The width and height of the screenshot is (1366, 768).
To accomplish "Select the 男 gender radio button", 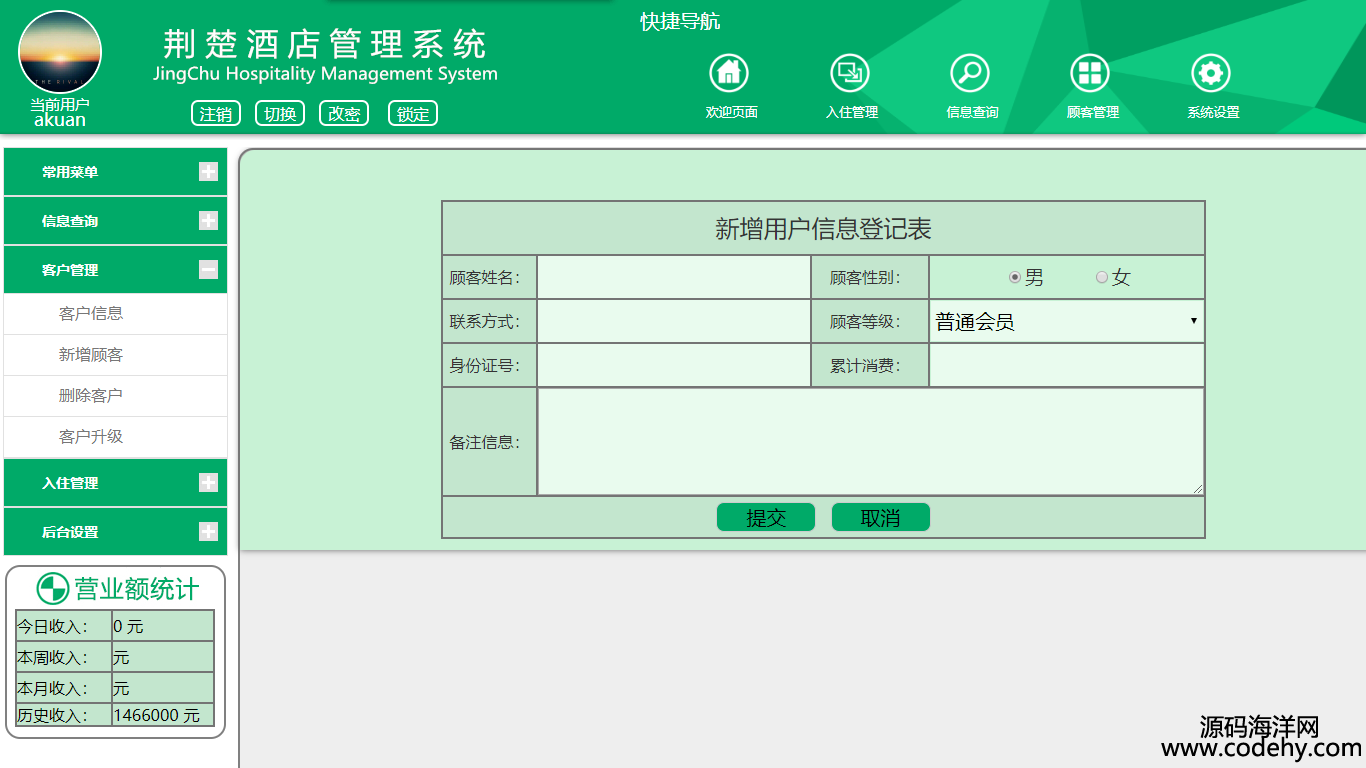I will coord(1015,277).
